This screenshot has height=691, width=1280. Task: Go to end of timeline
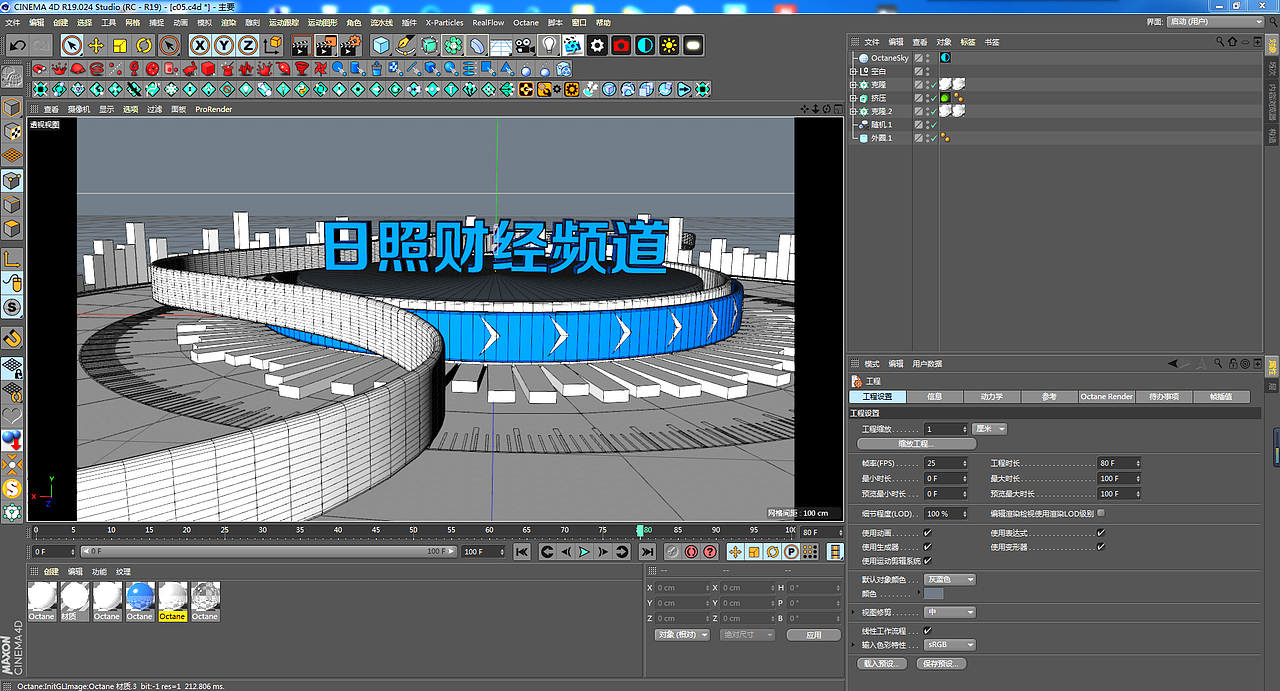coord(647,551)
